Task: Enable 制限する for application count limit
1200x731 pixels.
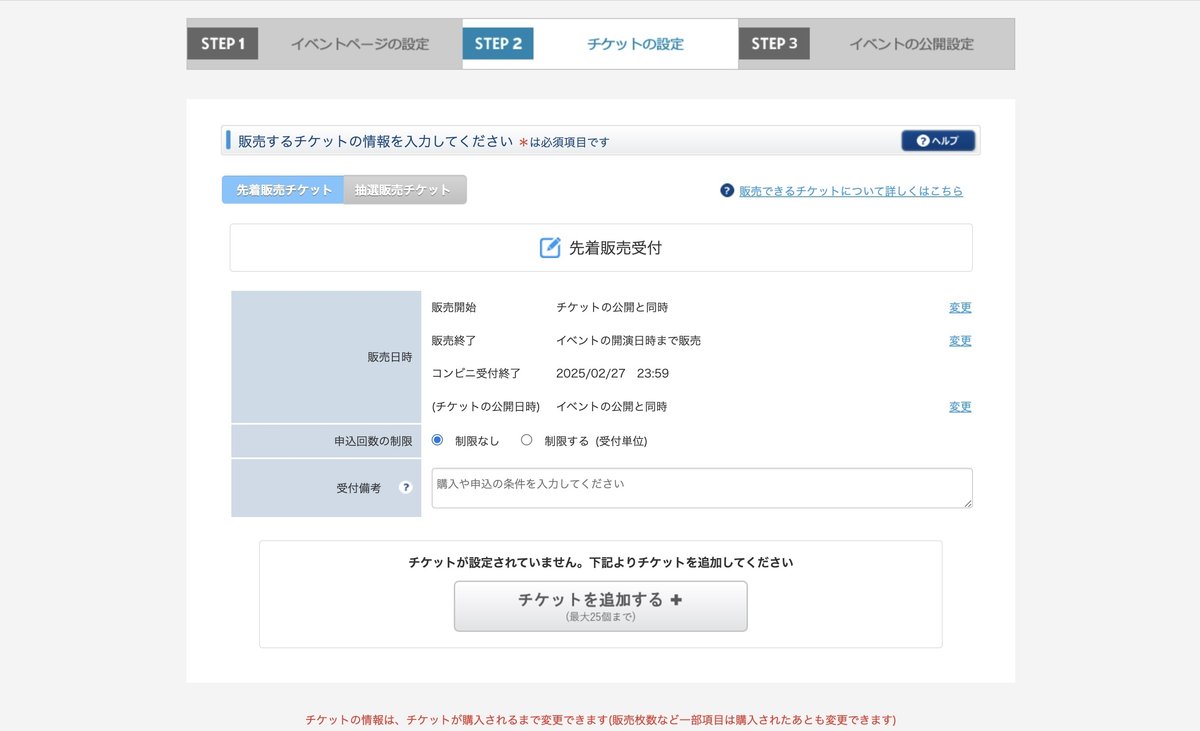Action: (526, 439)
